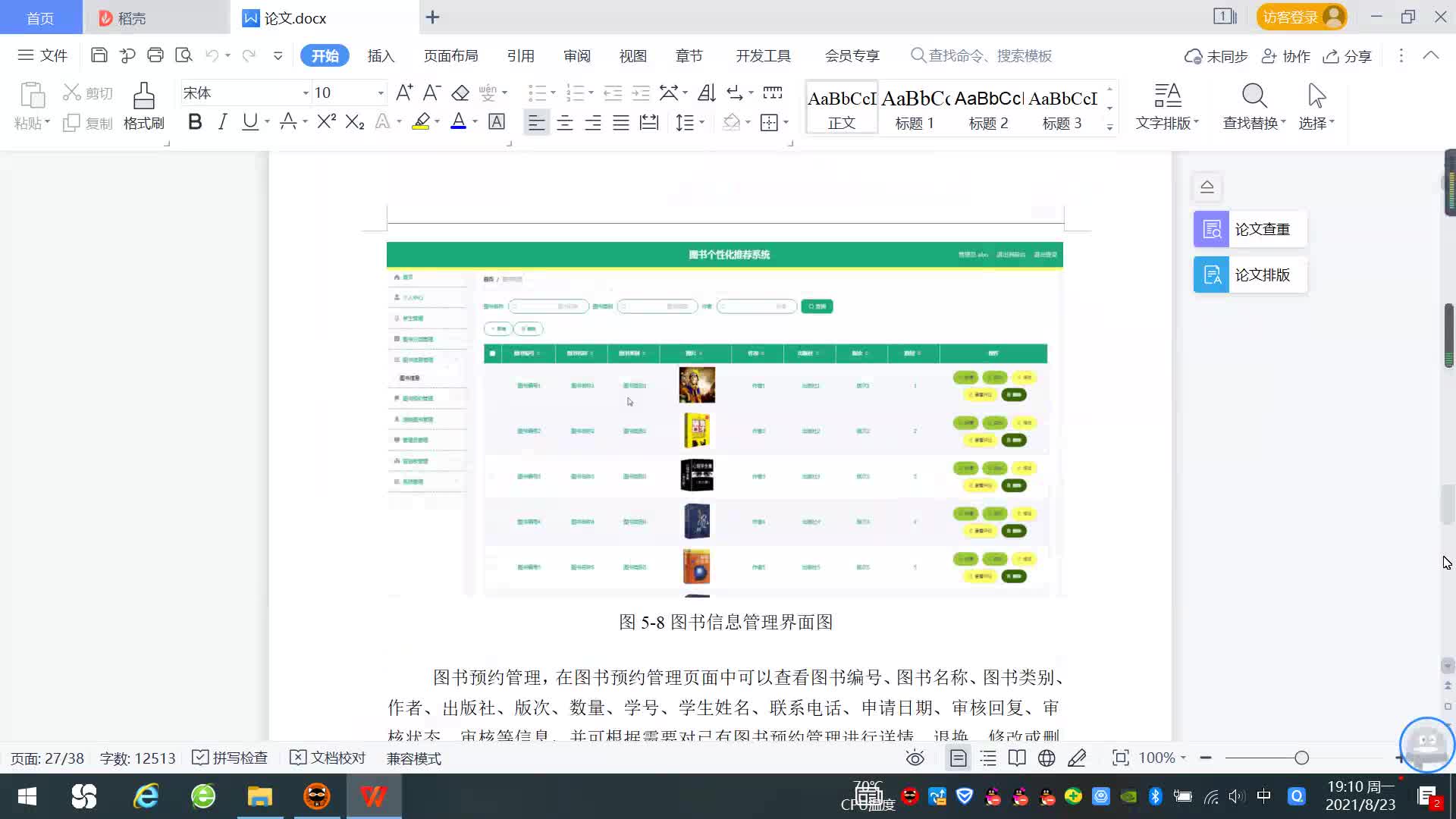This screenshot has width=1456, height=819.
Task: Toggle Underline formatting
Action: pyautogui.click(x=249, y=121)
